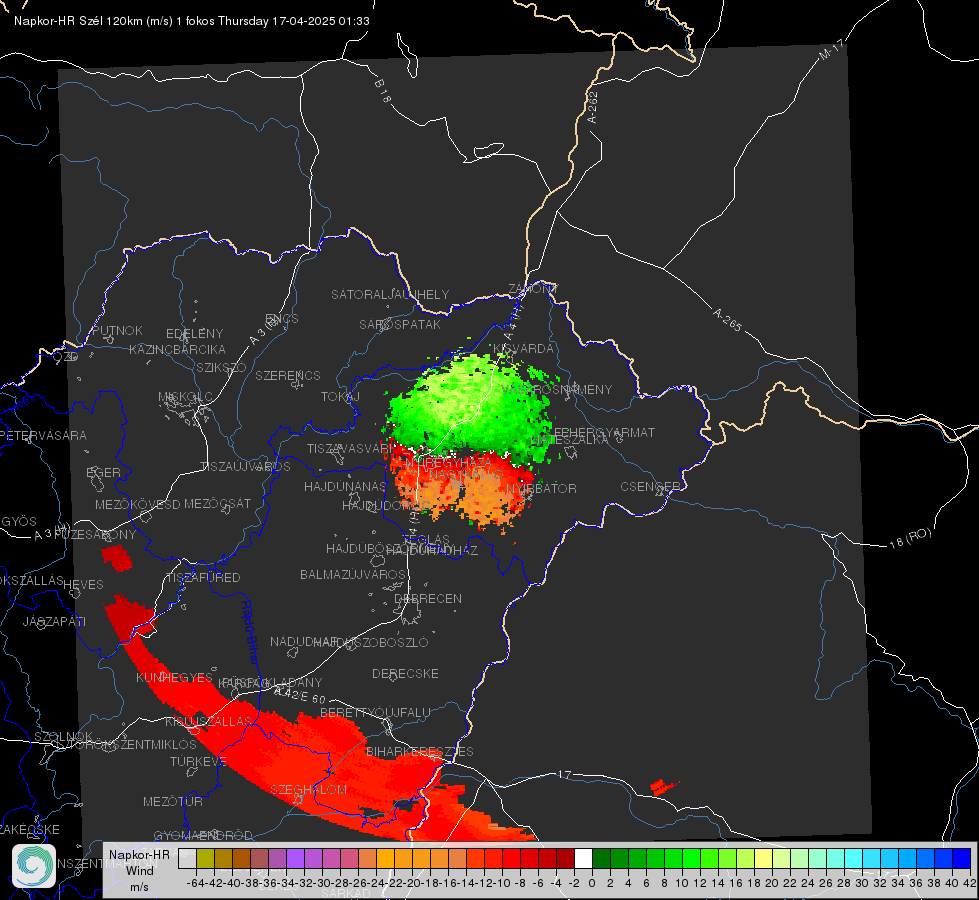Click the DEBRECEN city label
This screenshot has width=979, height=900.
[428, 598]
